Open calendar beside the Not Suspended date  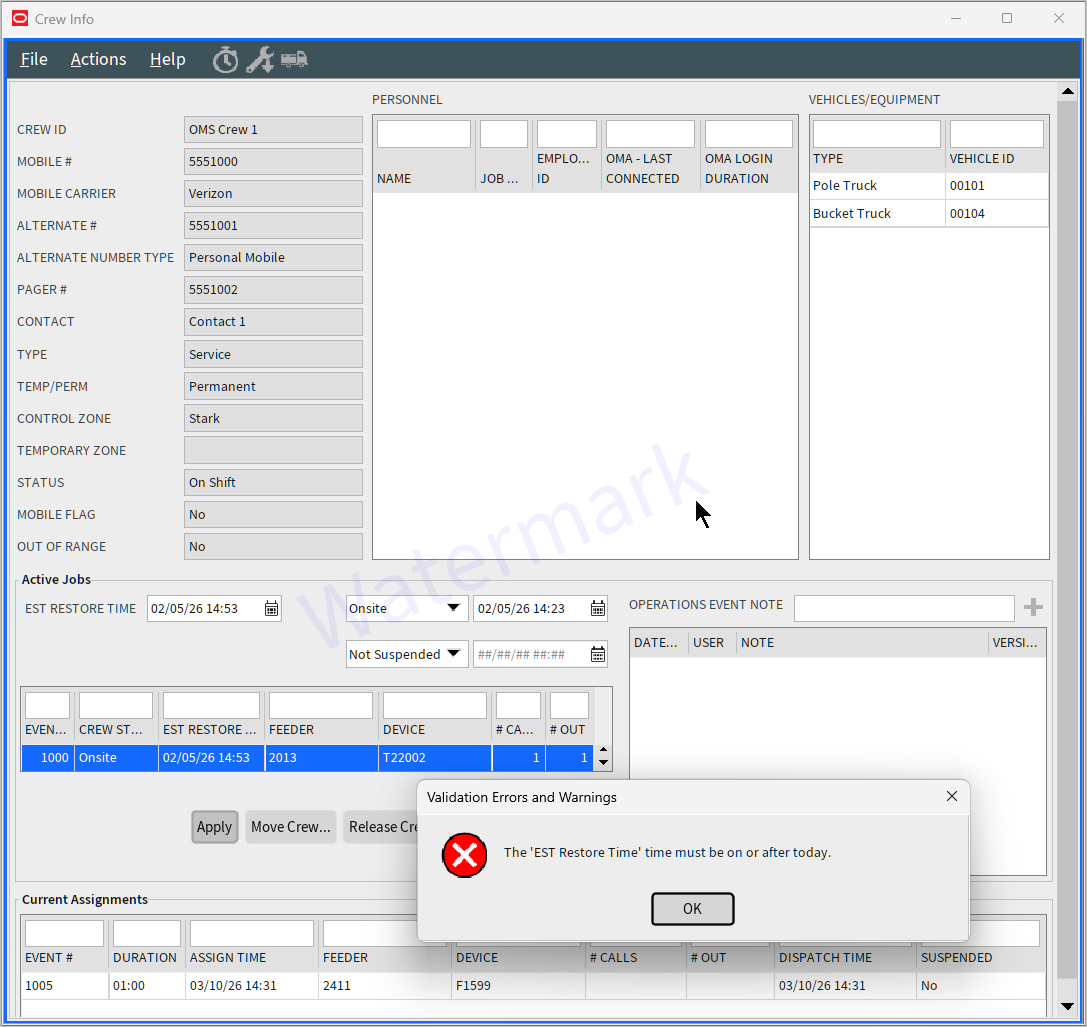pos(598,655)
